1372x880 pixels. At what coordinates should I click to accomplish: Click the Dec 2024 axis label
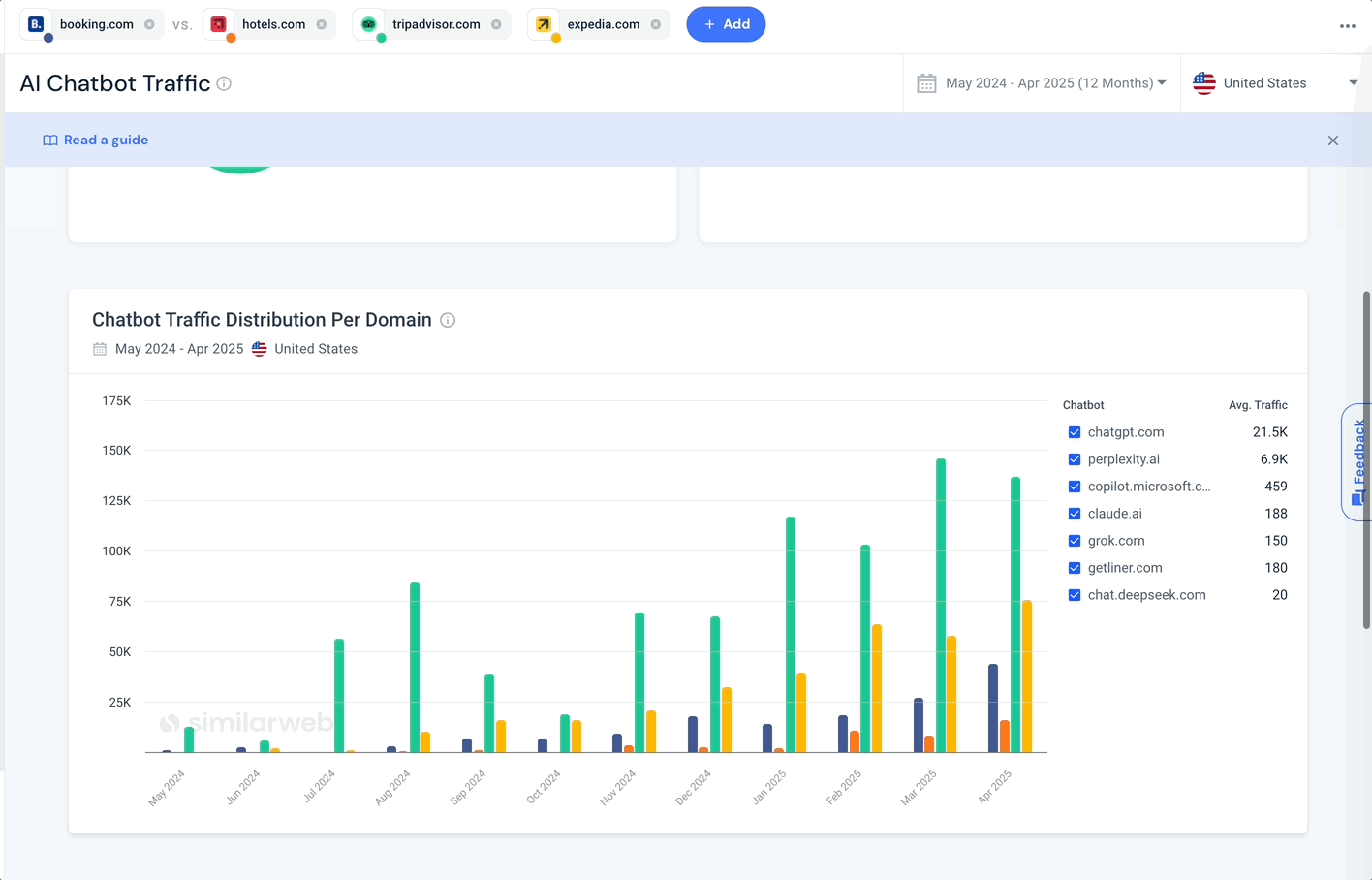[694, 787]
